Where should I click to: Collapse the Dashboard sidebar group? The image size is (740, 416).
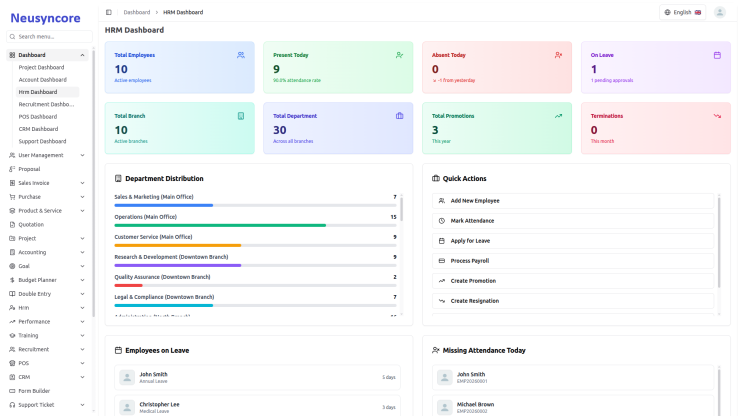click(48, 55)
